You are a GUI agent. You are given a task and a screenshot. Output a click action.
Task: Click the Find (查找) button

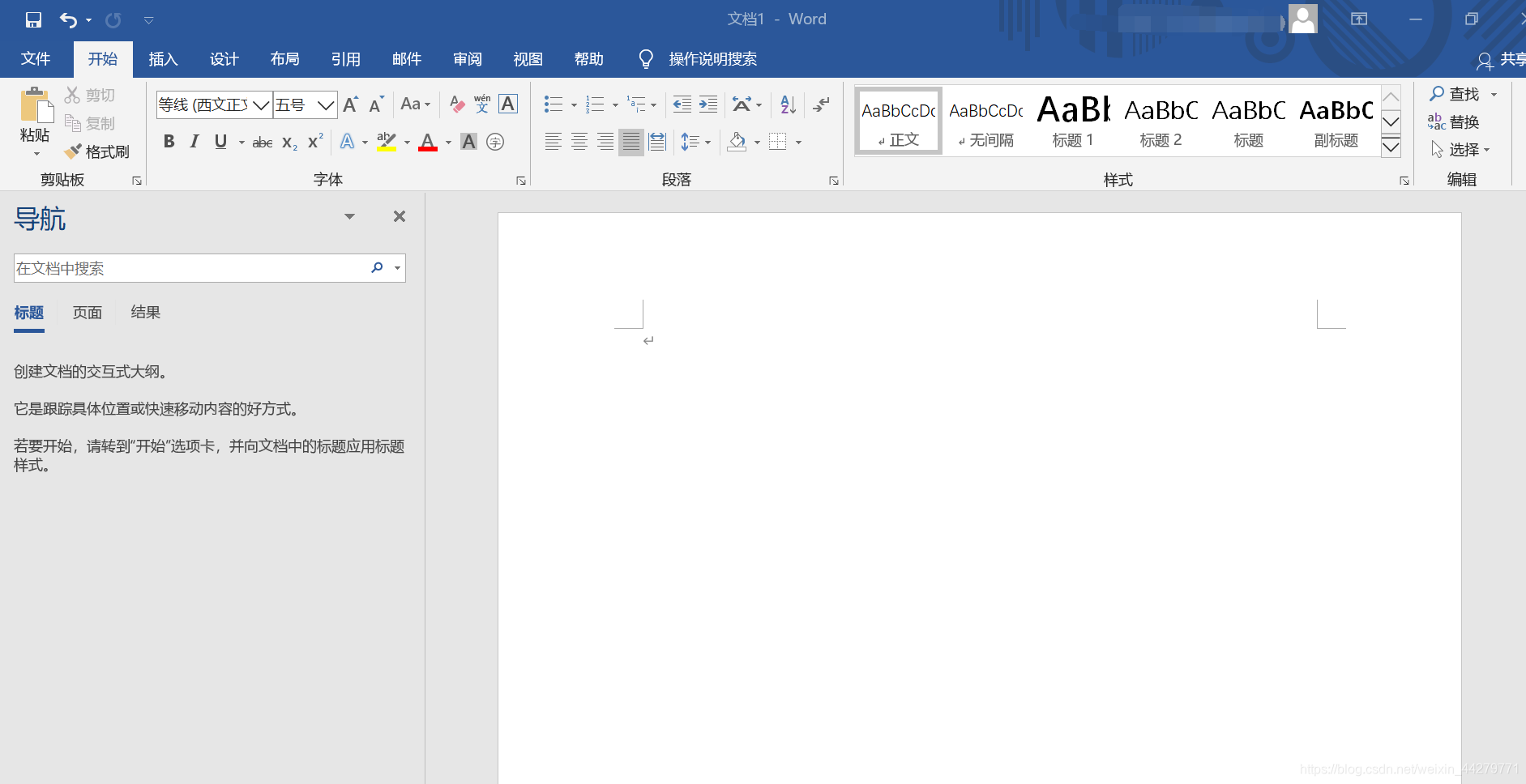1455,94
